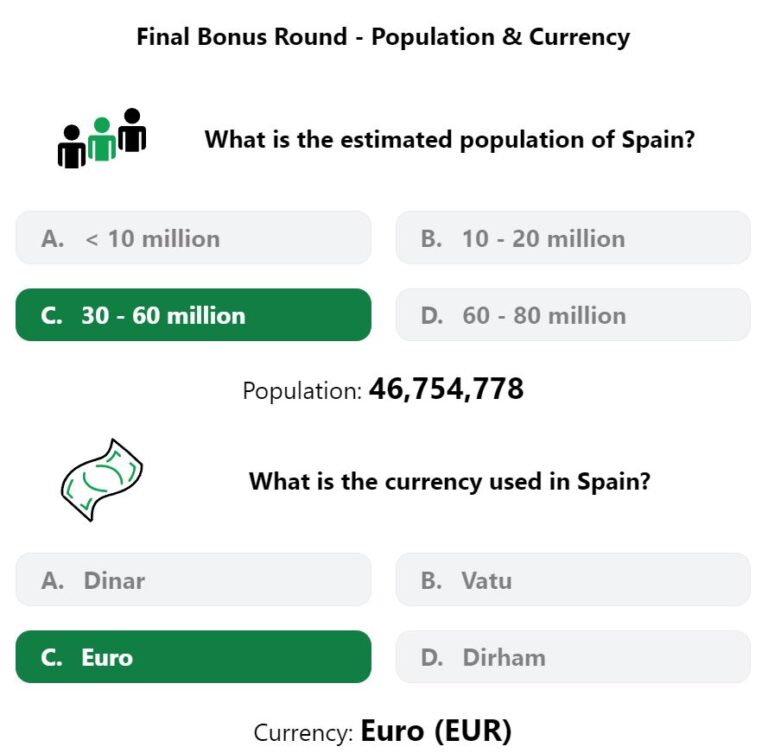Select answer A. < 10 million
The image size is (768, 753).
pos(193,238)
